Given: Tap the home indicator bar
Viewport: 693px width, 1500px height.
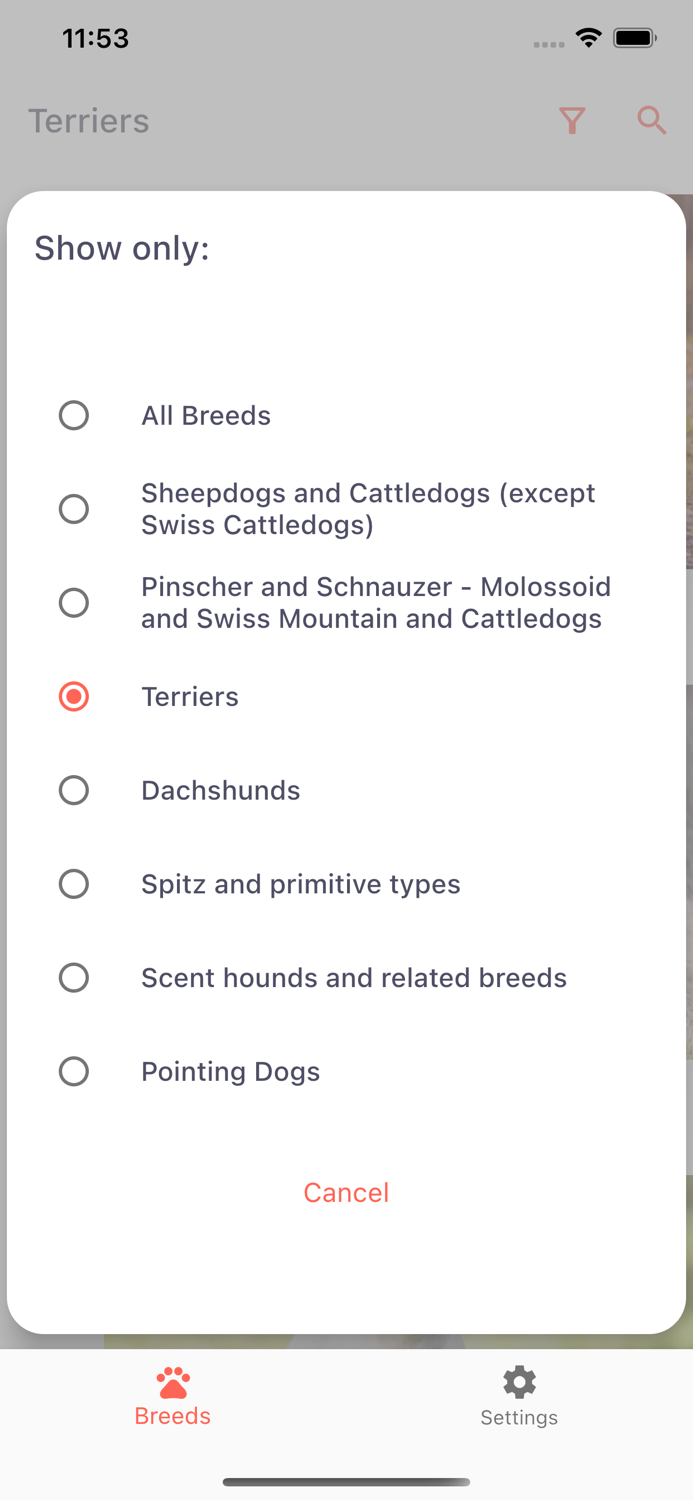Looking at the screenshot, I should click(346, 1482).
